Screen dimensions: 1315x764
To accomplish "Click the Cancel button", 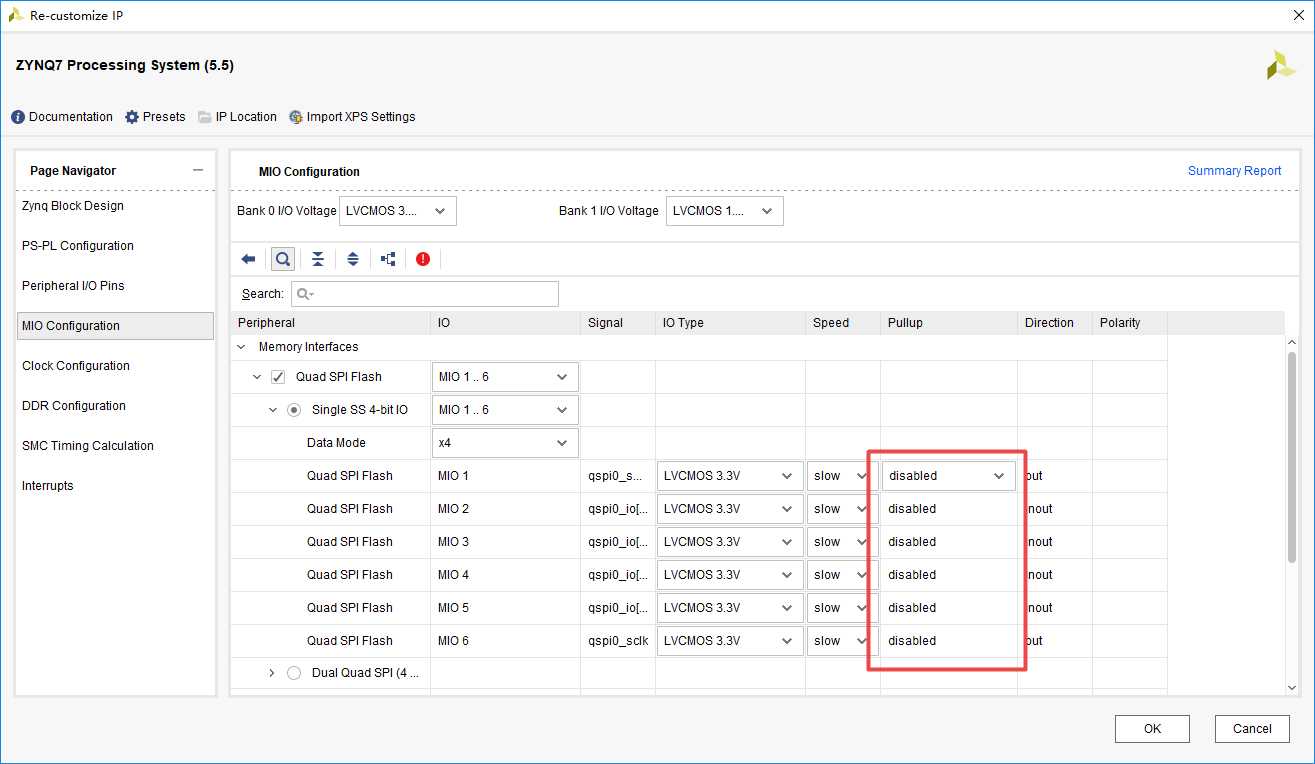I will coord(1252,729).
